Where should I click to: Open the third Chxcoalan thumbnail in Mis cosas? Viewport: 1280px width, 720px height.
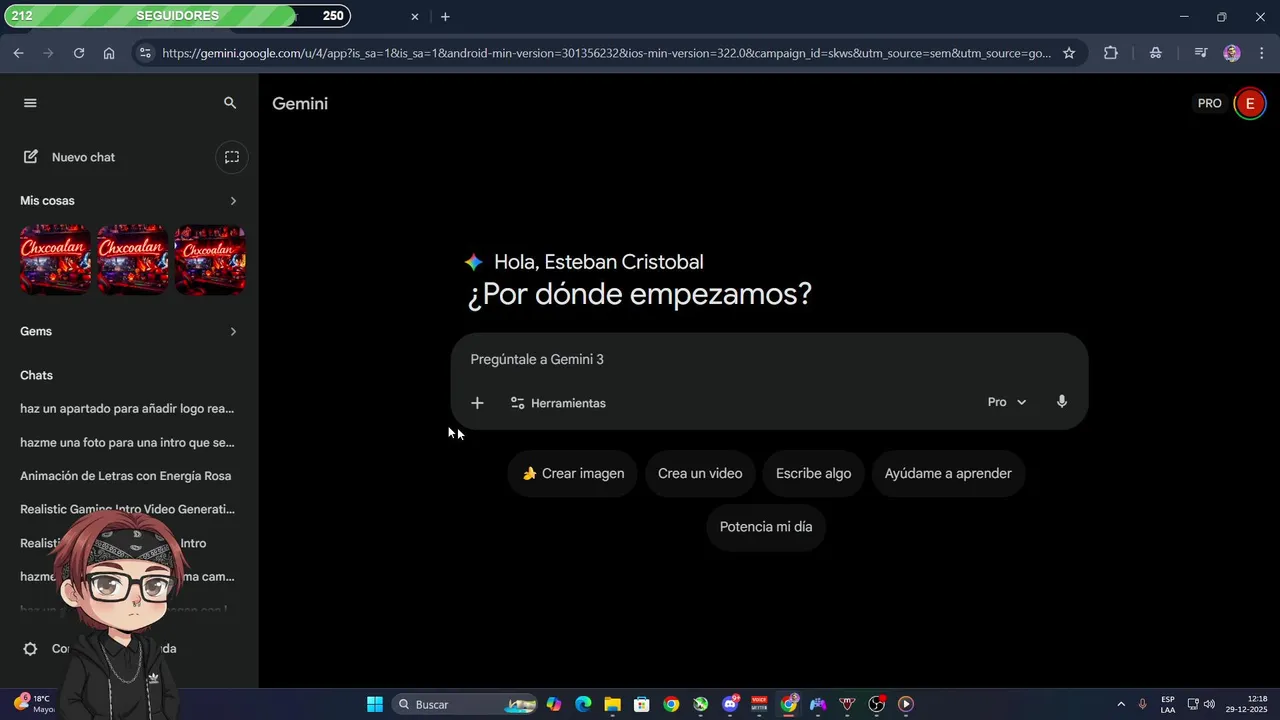click(x=210, y=260)
